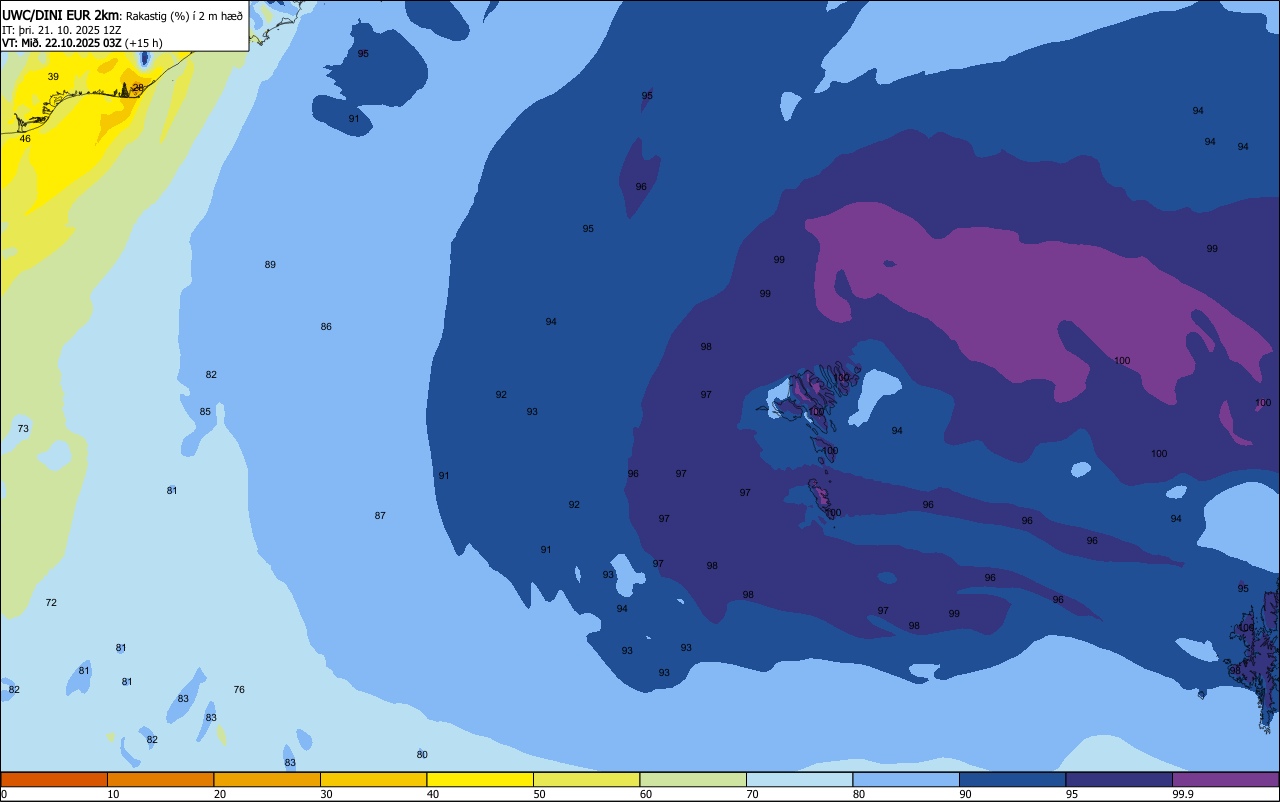
Task: Click the purple legend segment above 99.9
Action: [x=1225, y=779]
